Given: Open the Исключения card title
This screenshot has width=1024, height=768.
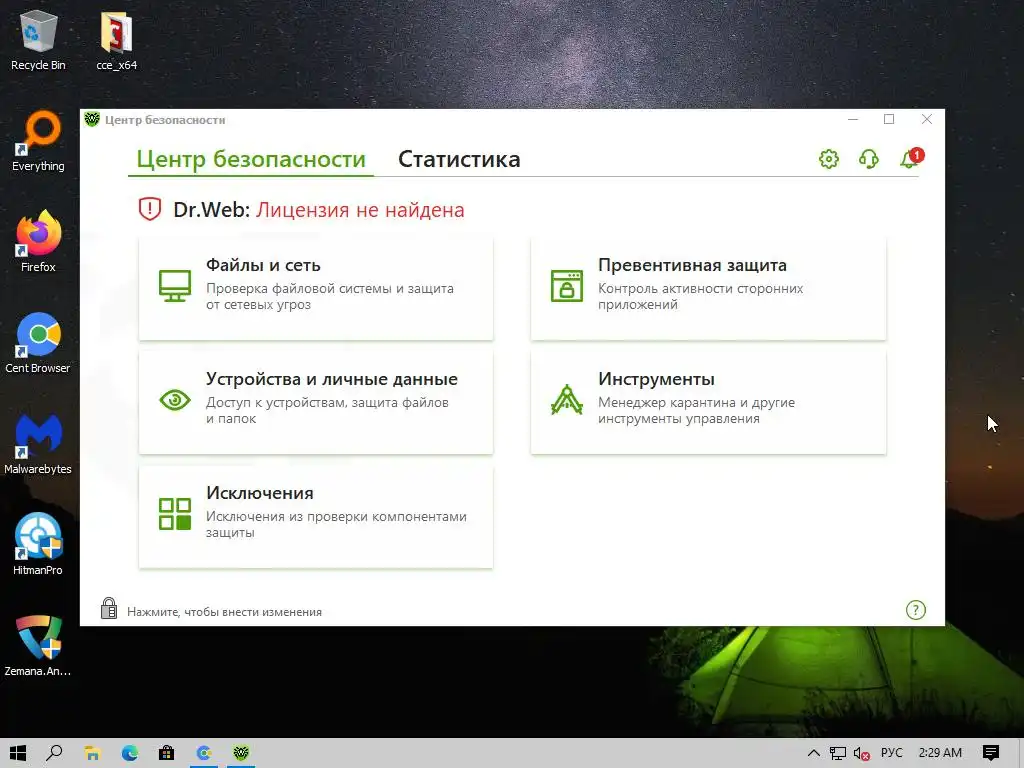Looking at the screenshot, I should pyautogui.click(x=260, y=493).
